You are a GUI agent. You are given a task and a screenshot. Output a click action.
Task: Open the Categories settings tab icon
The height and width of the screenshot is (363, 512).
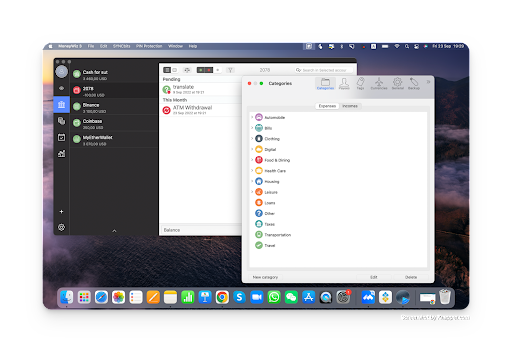click(x=325, y=83)
